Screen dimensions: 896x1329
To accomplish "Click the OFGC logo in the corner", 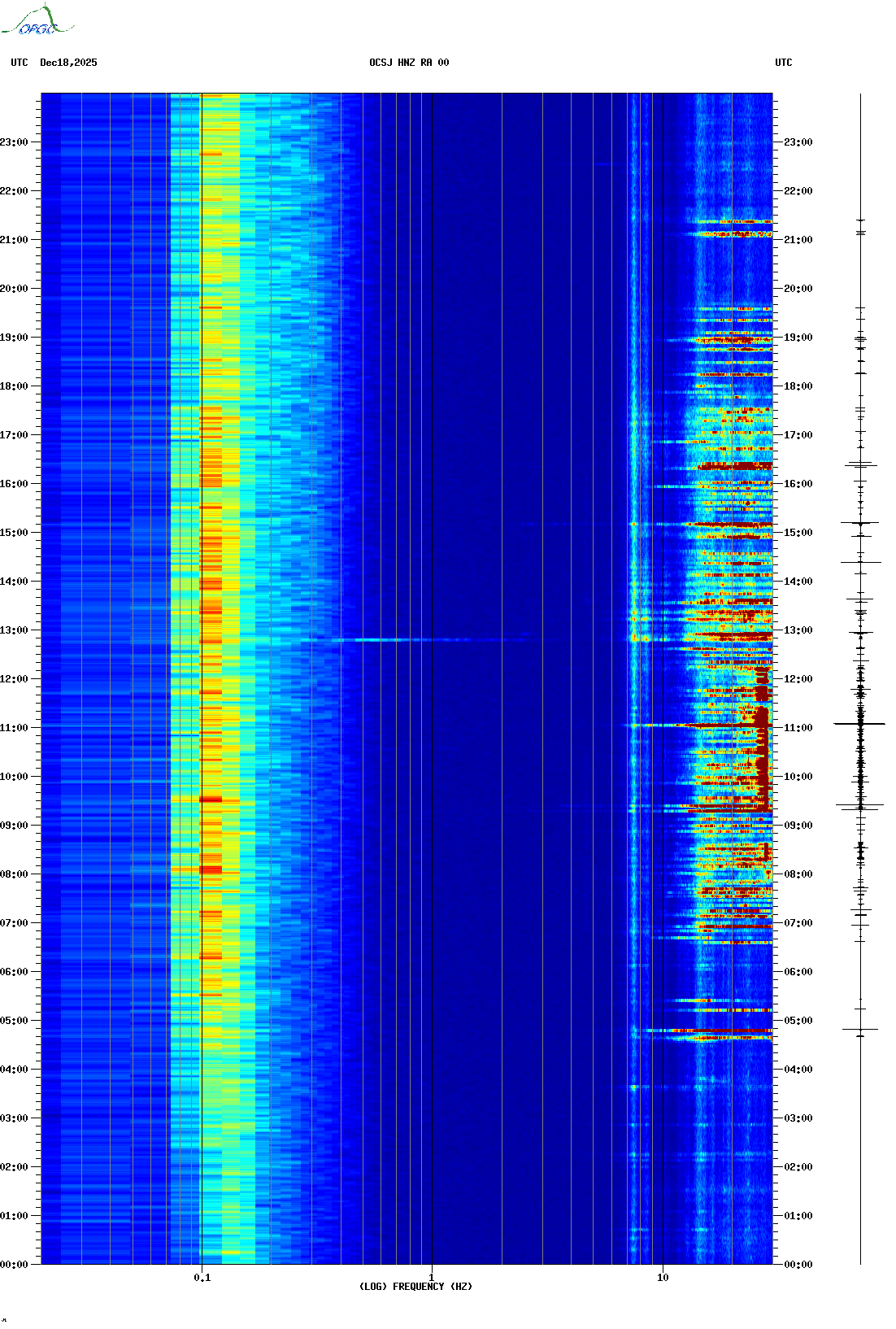I will tap(37, 21).
